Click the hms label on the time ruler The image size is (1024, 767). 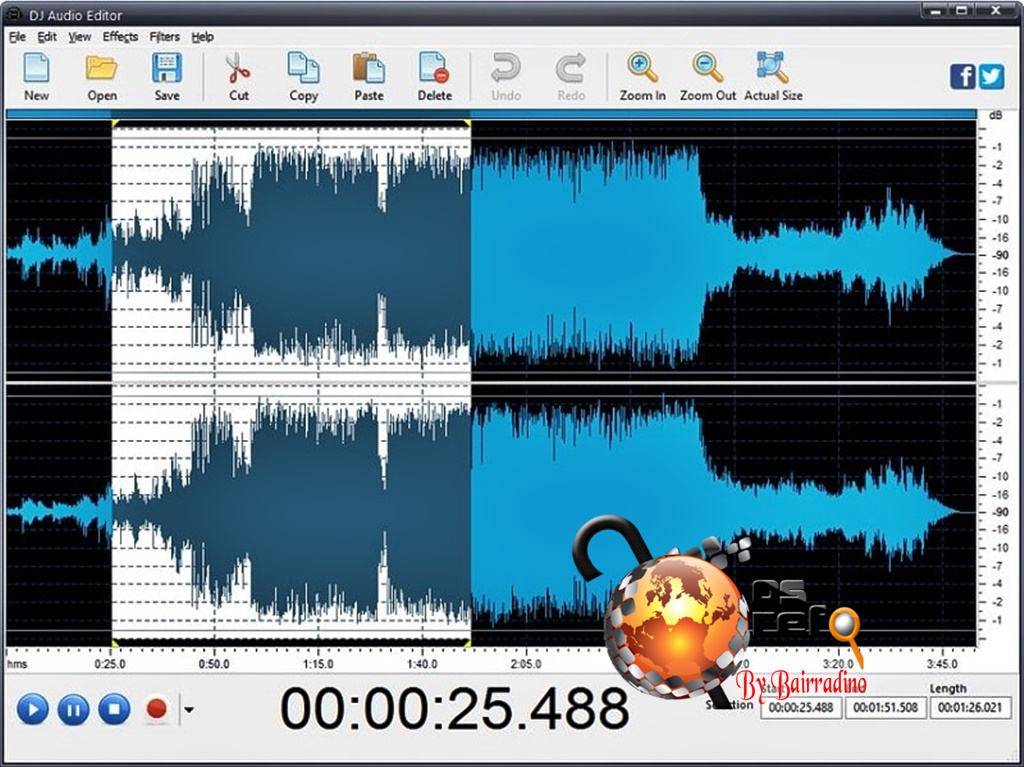pos(17,664)
